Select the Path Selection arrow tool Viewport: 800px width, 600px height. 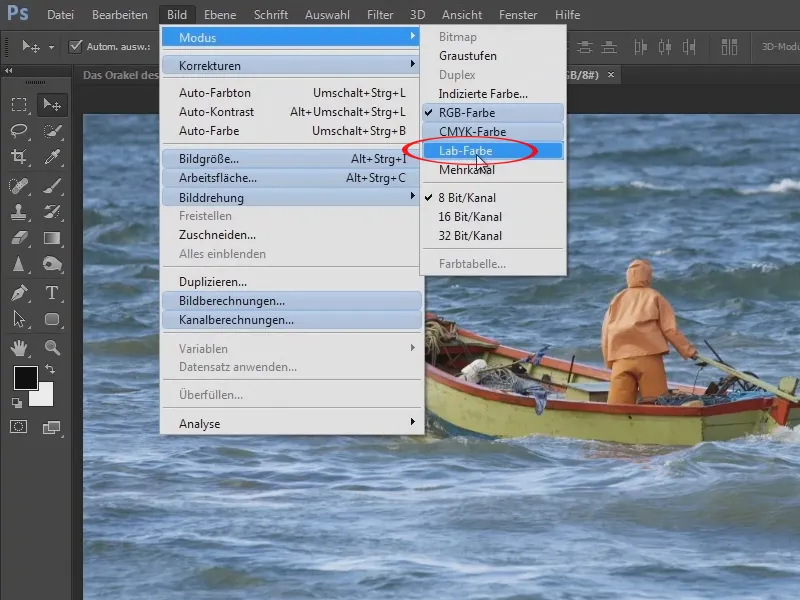tap(19, 319)
